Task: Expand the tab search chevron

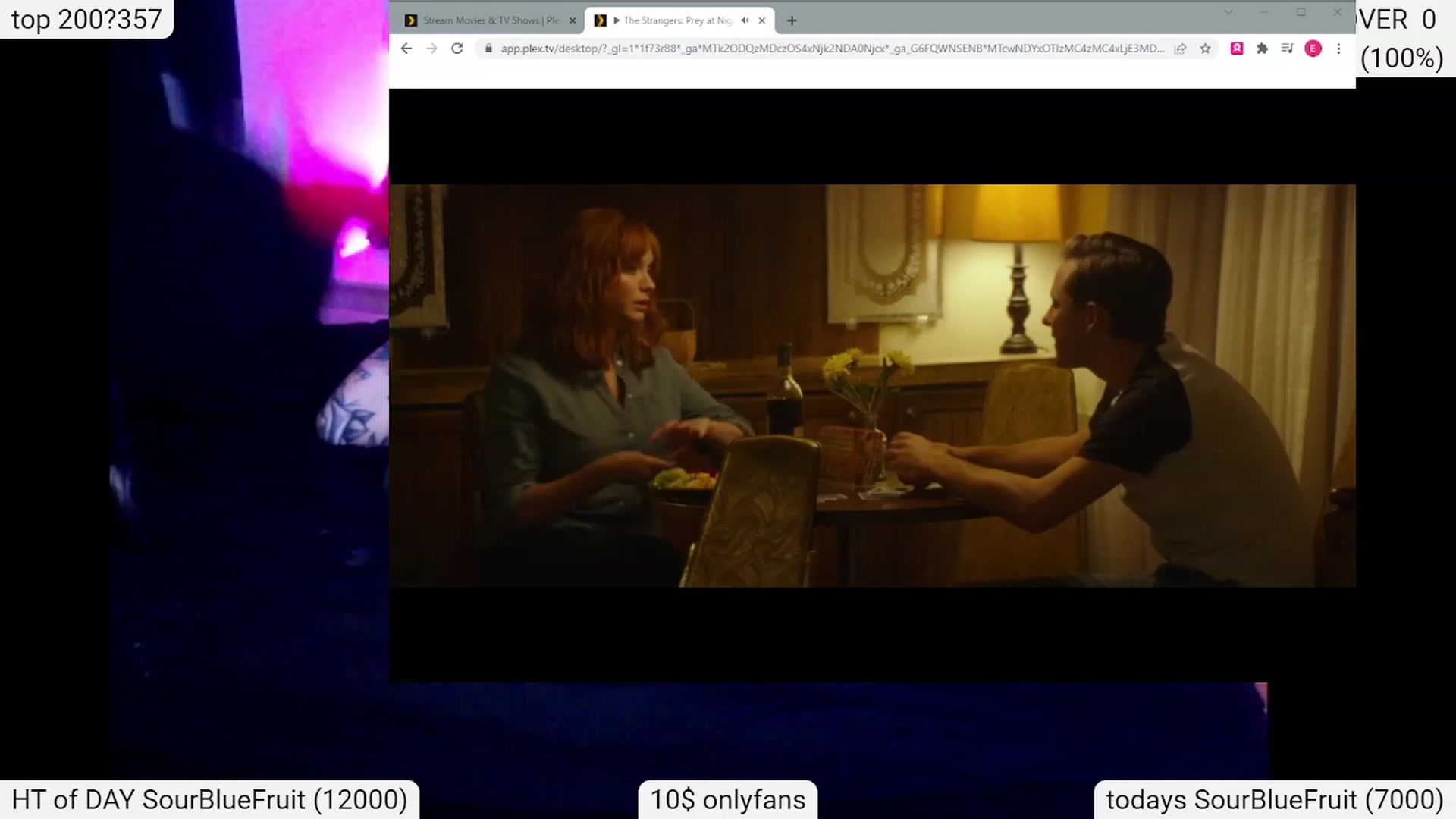Action: [x=1228, y=12]
